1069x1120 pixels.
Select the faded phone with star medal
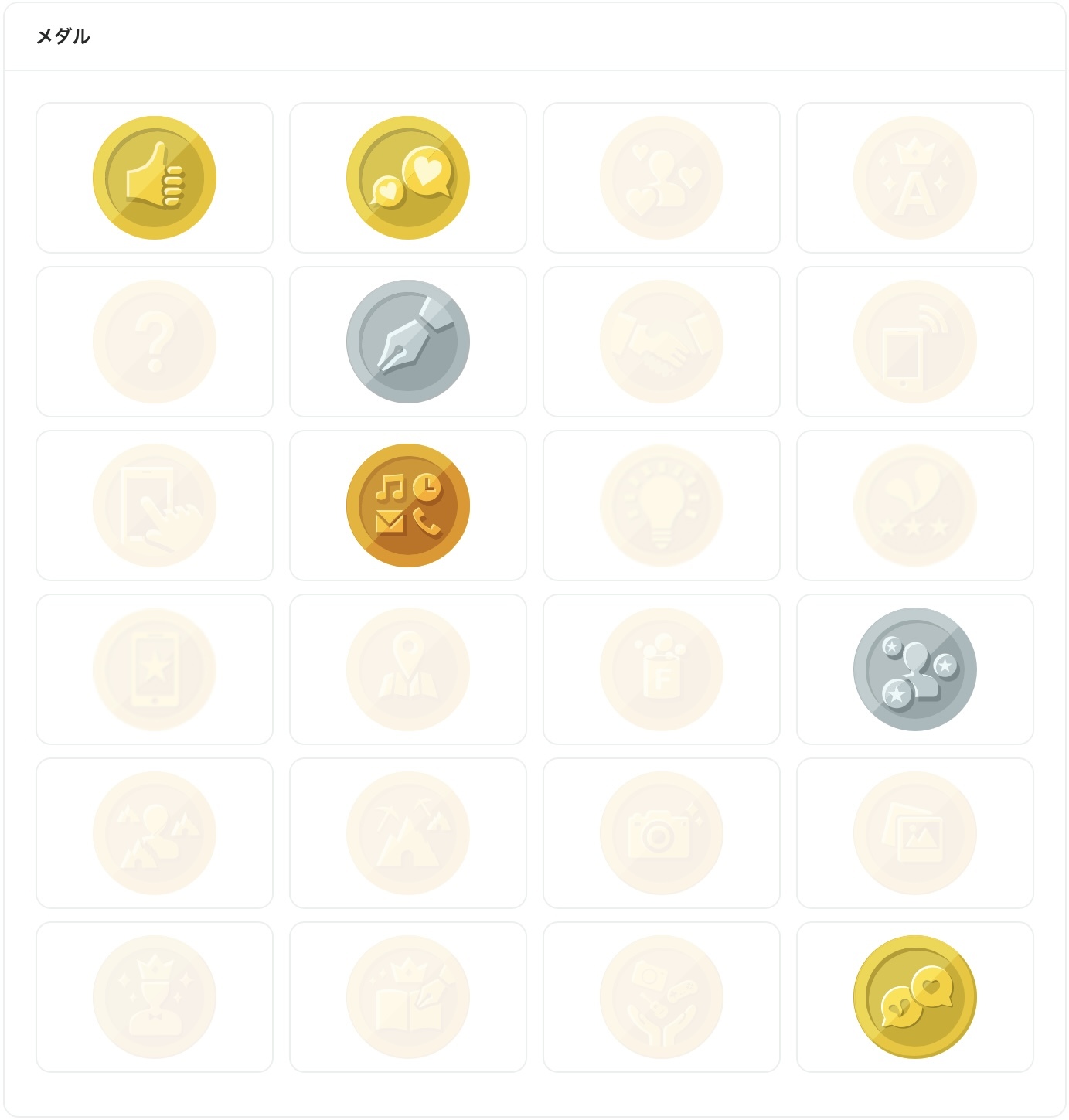[155, 669]
